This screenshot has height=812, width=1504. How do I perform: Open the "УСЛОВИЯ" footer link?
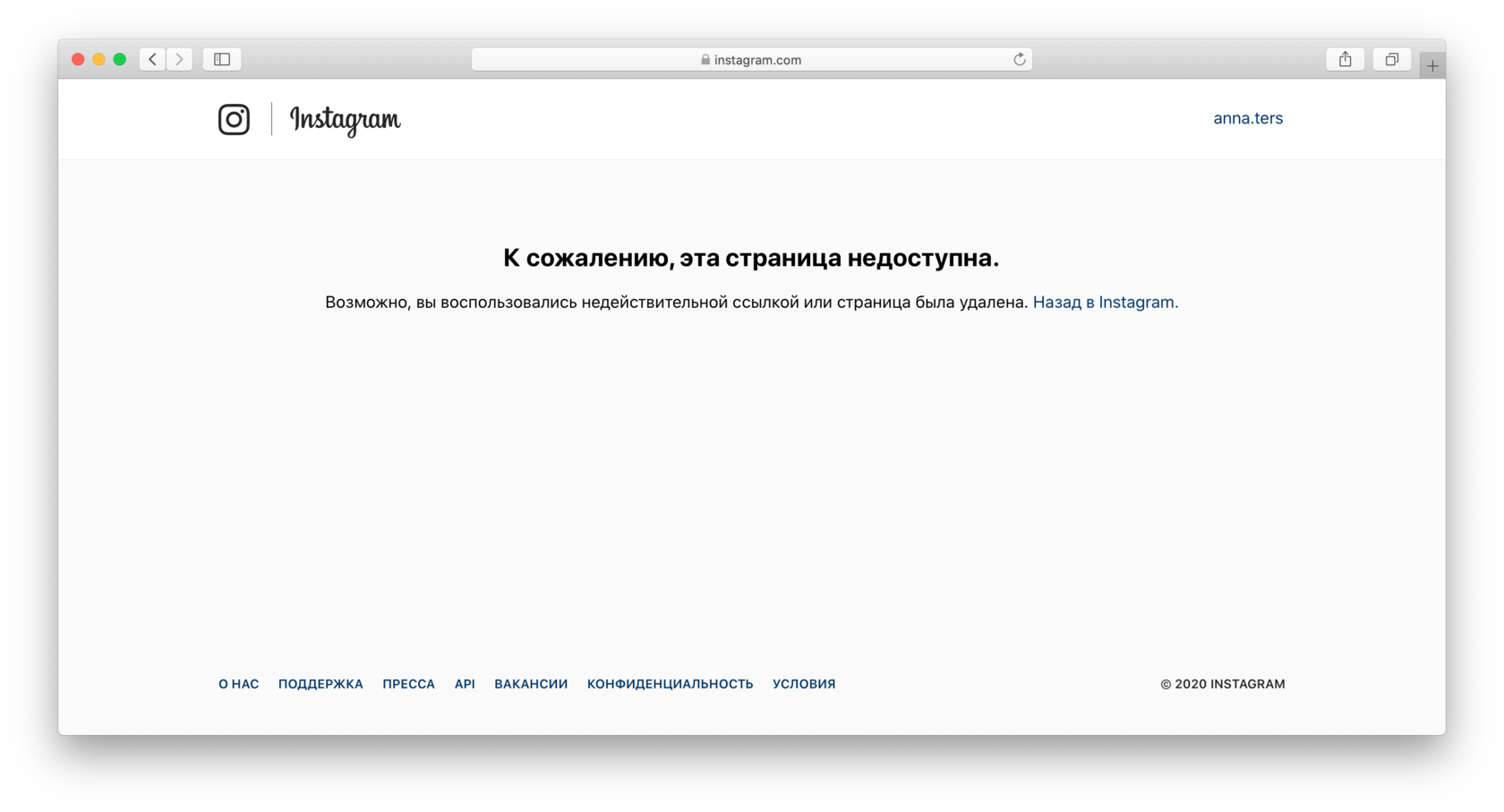coord(804,684)
